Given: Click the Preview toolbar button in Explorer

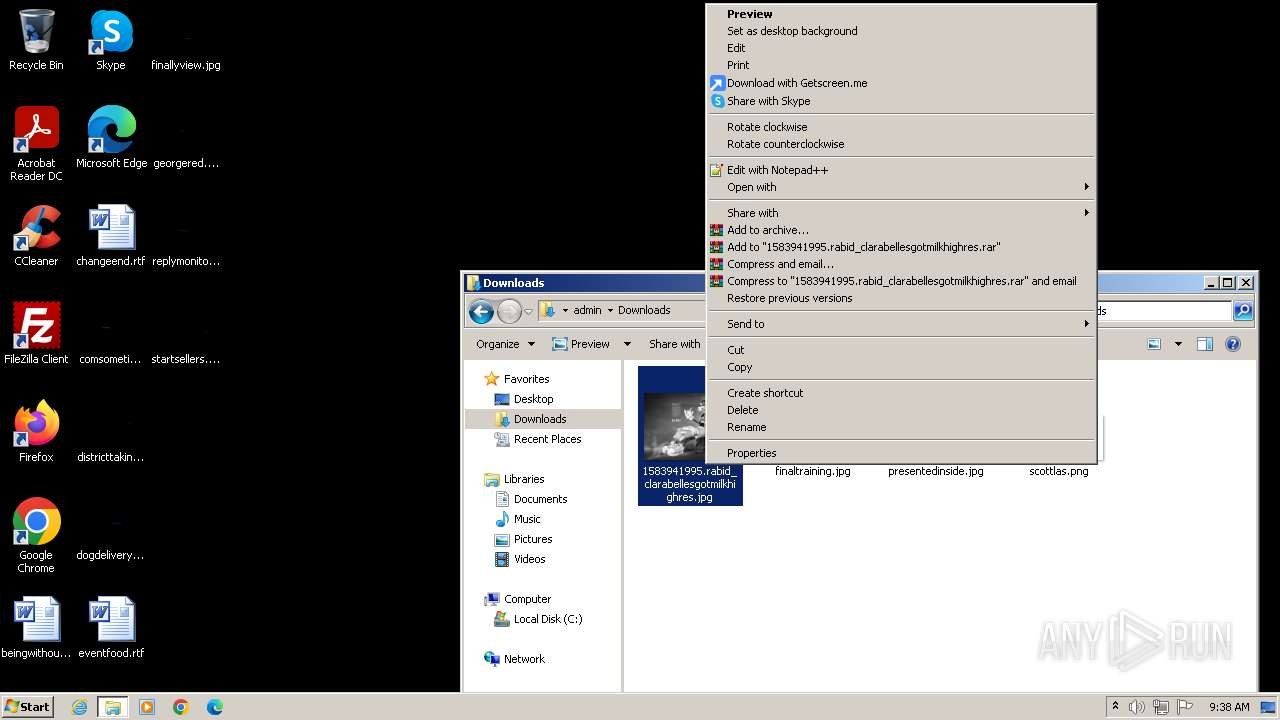Looking at the screenshot, I should click(x=581, y=344).
